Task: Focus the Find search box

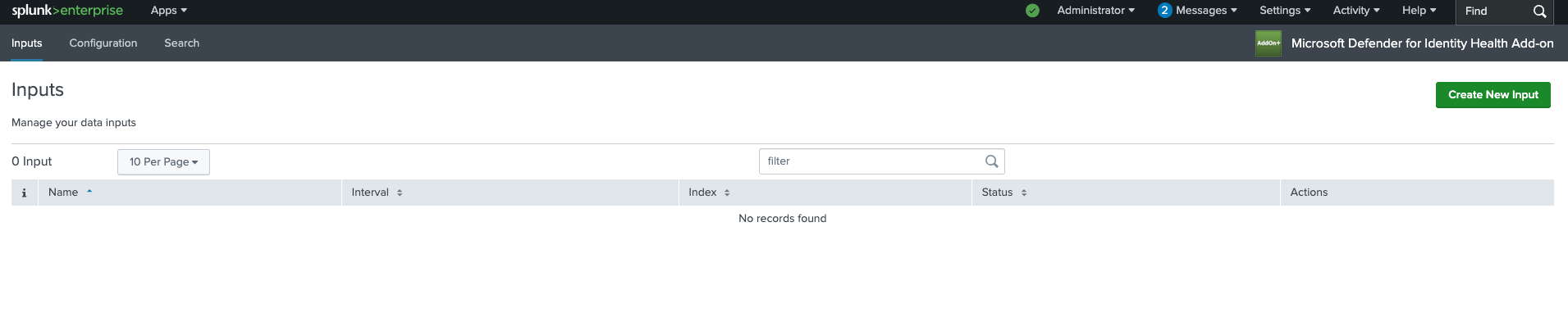Action: [1493, 11]
